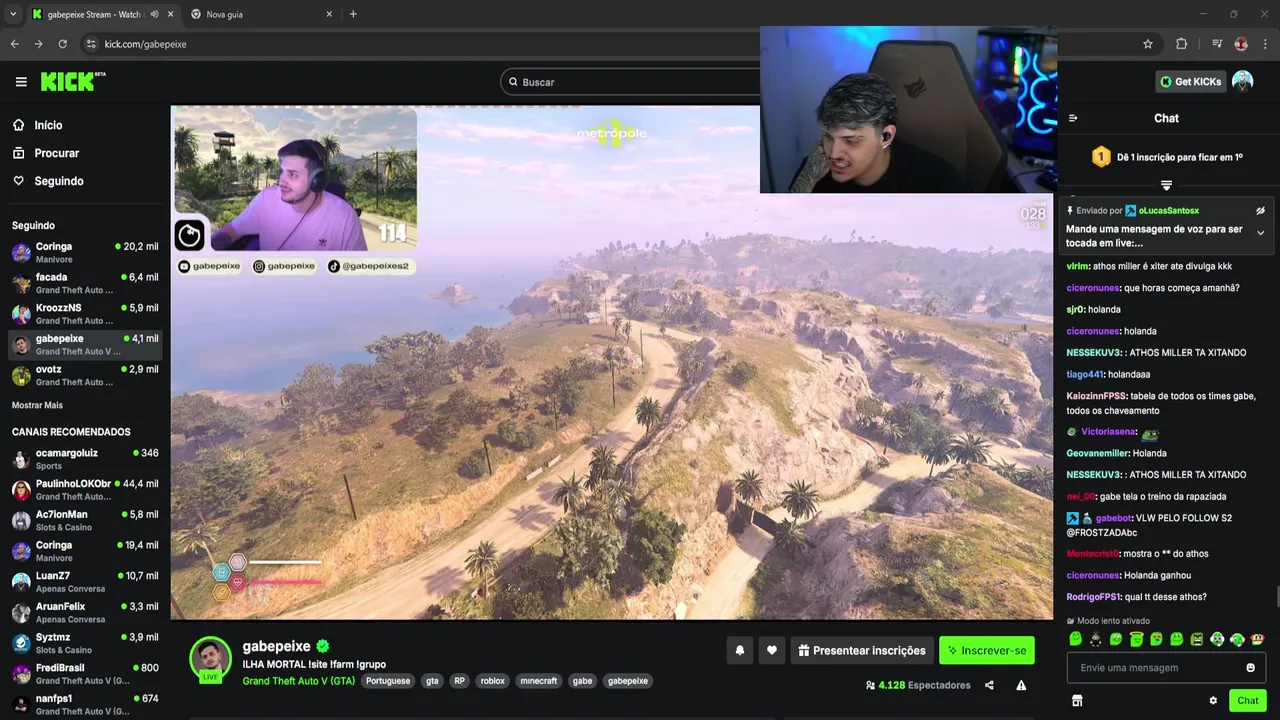Screen dimensions: 1280x720
Task: Click the streamer's gabepeixe avatar with LIVE badge
Action: tap(211, 659)
